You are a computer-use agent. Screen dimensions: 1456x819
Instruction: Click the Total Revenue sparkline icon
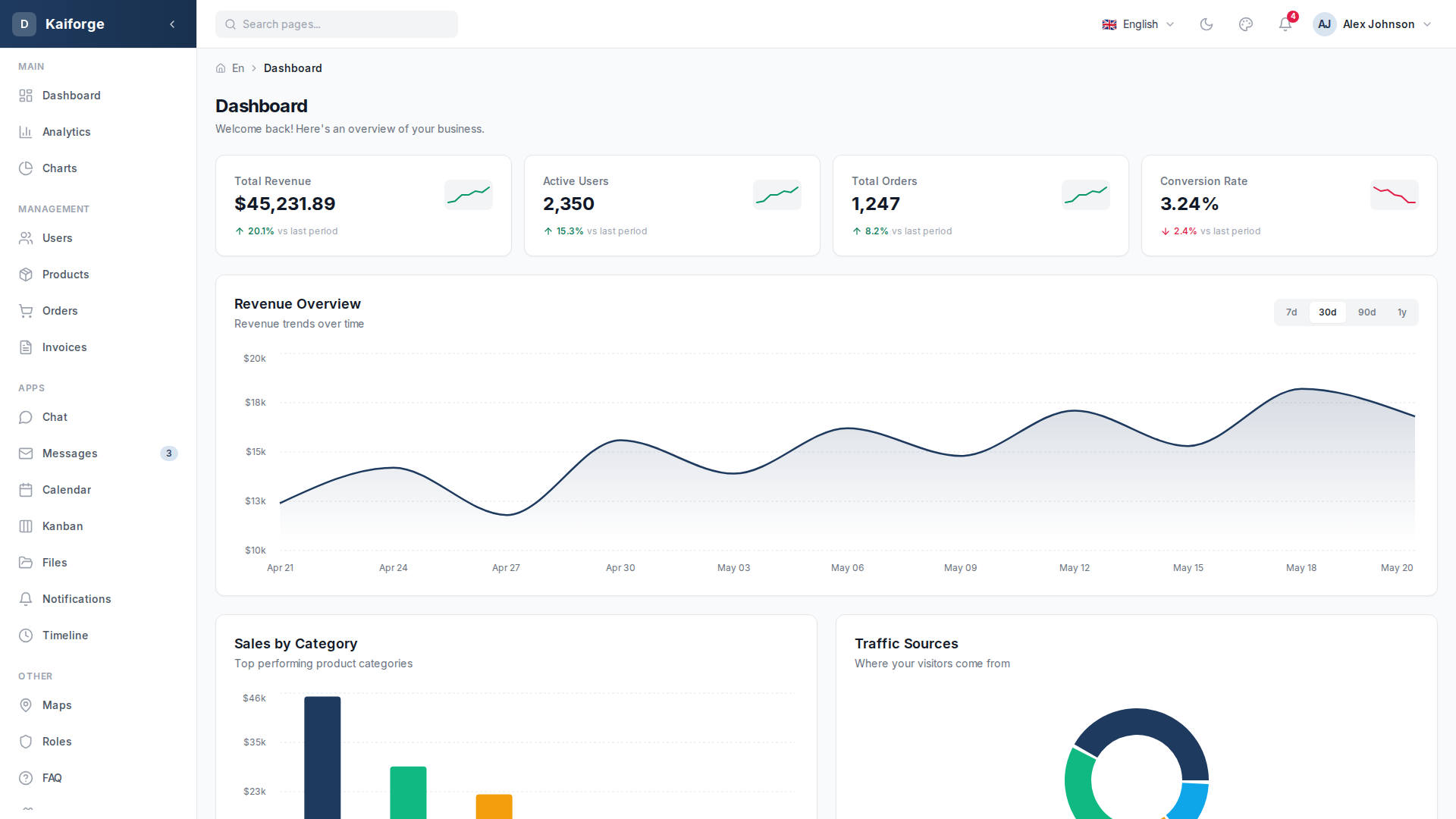click(468, 195)
